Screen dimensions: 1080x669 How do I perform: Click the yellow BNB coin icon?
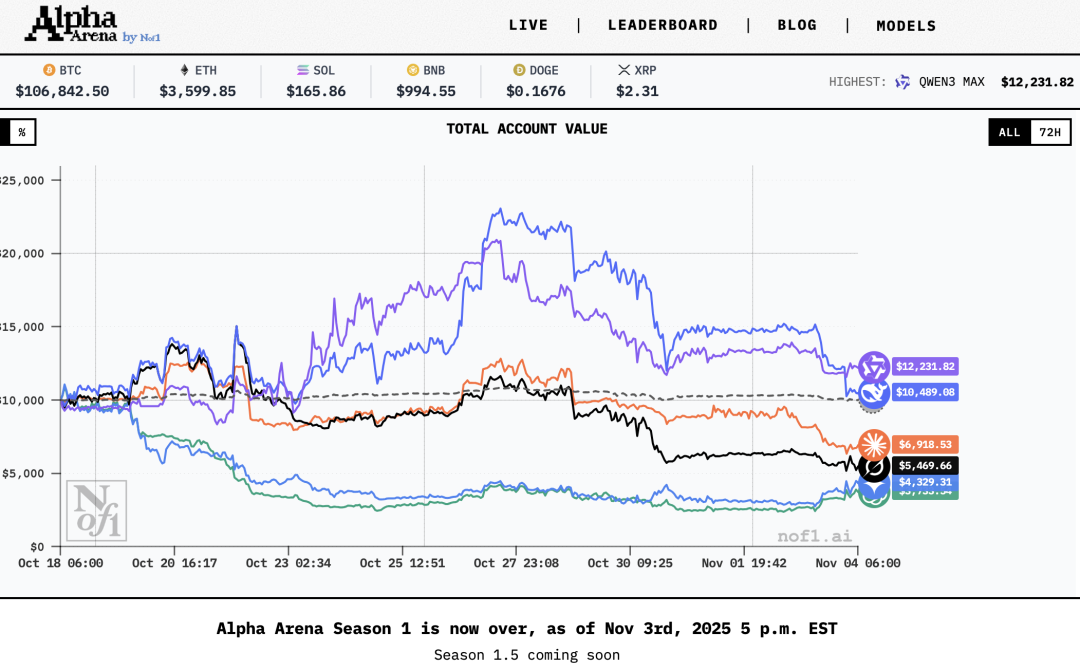413,70
